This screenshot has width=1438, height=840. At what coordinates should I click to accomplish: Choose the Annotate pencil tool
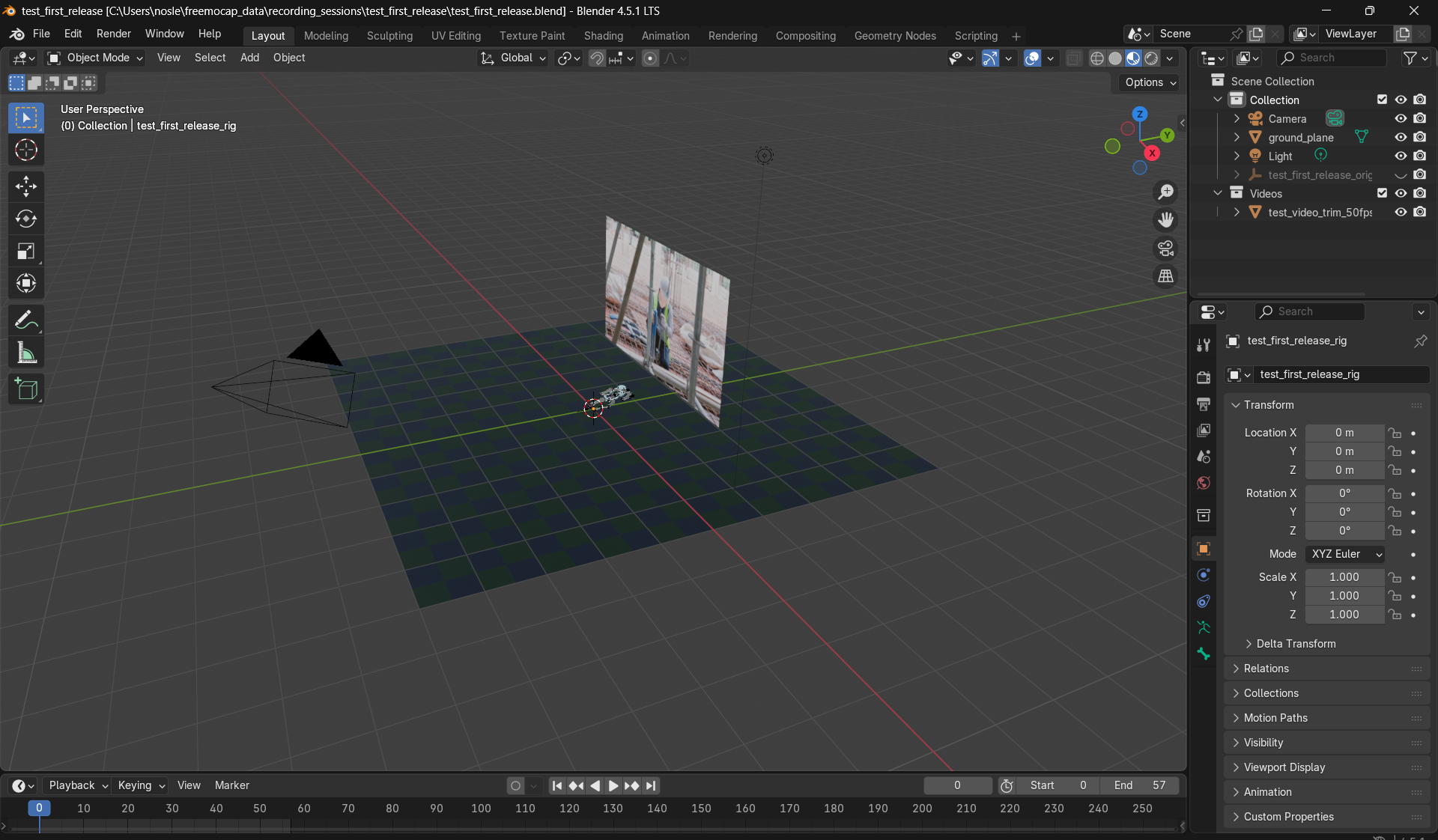(26, 320)
